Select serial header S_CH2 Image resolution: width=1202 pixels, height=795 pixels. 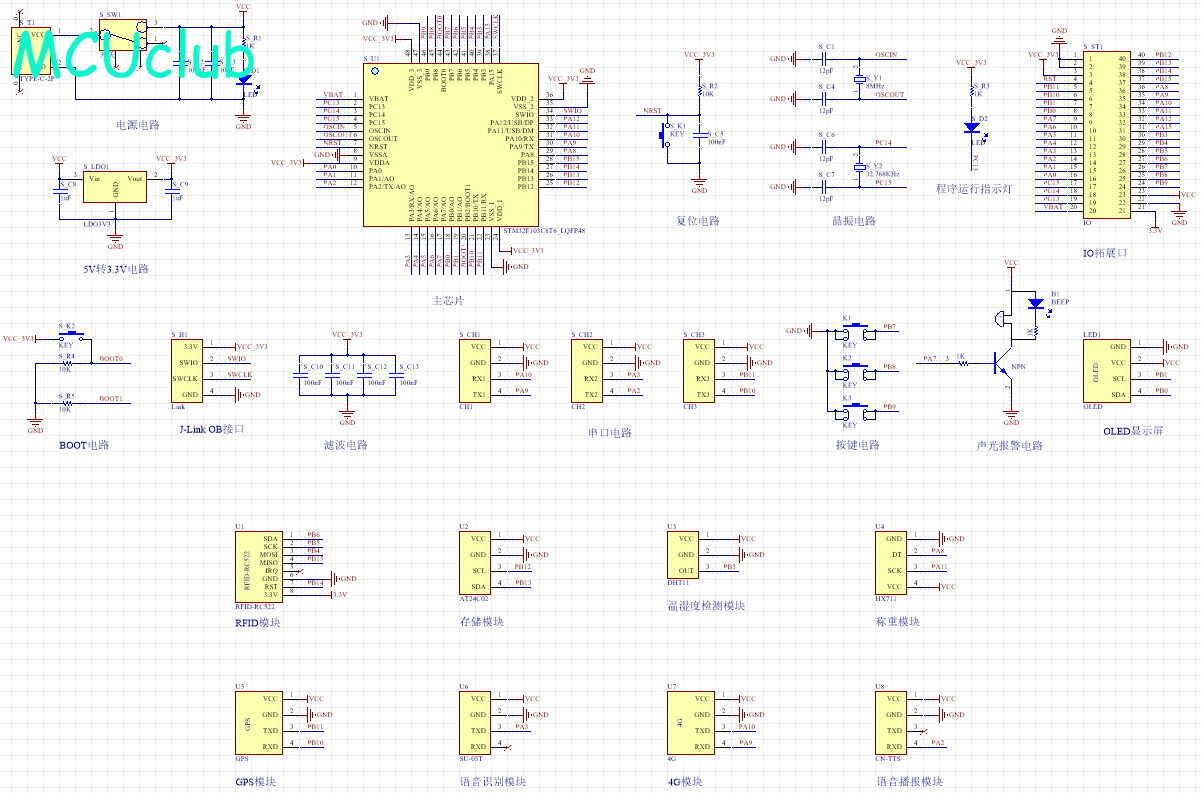pyautogui.click(x=589, y=371)
